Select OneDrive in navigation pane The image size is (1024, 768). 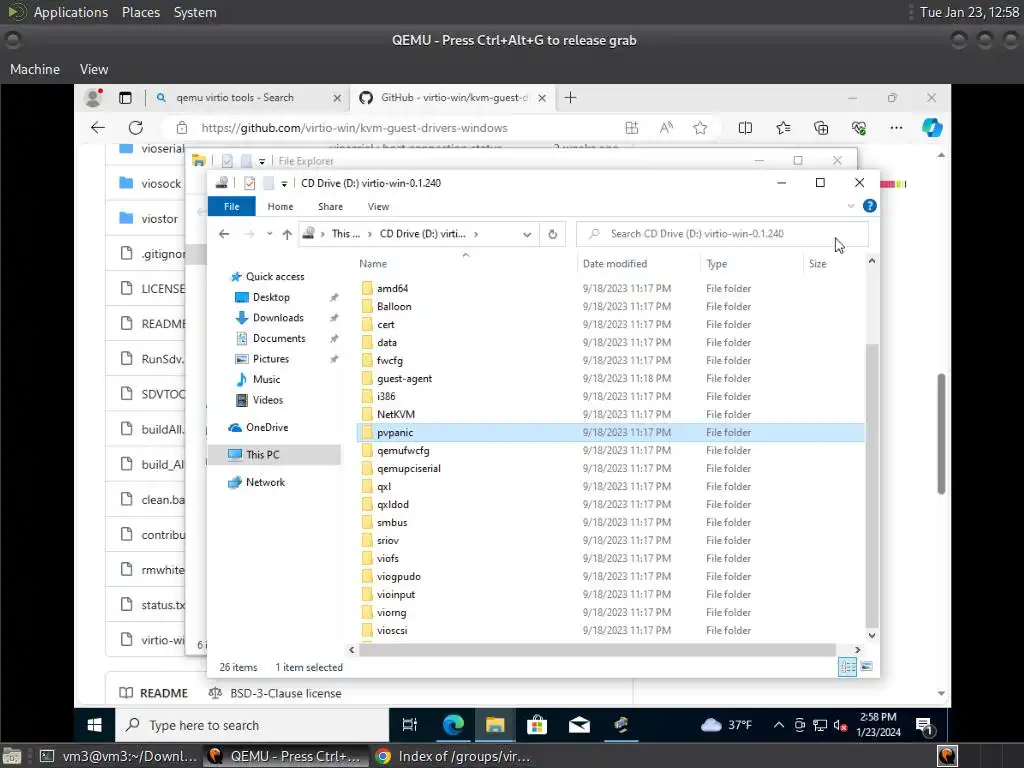pos(266,427)
